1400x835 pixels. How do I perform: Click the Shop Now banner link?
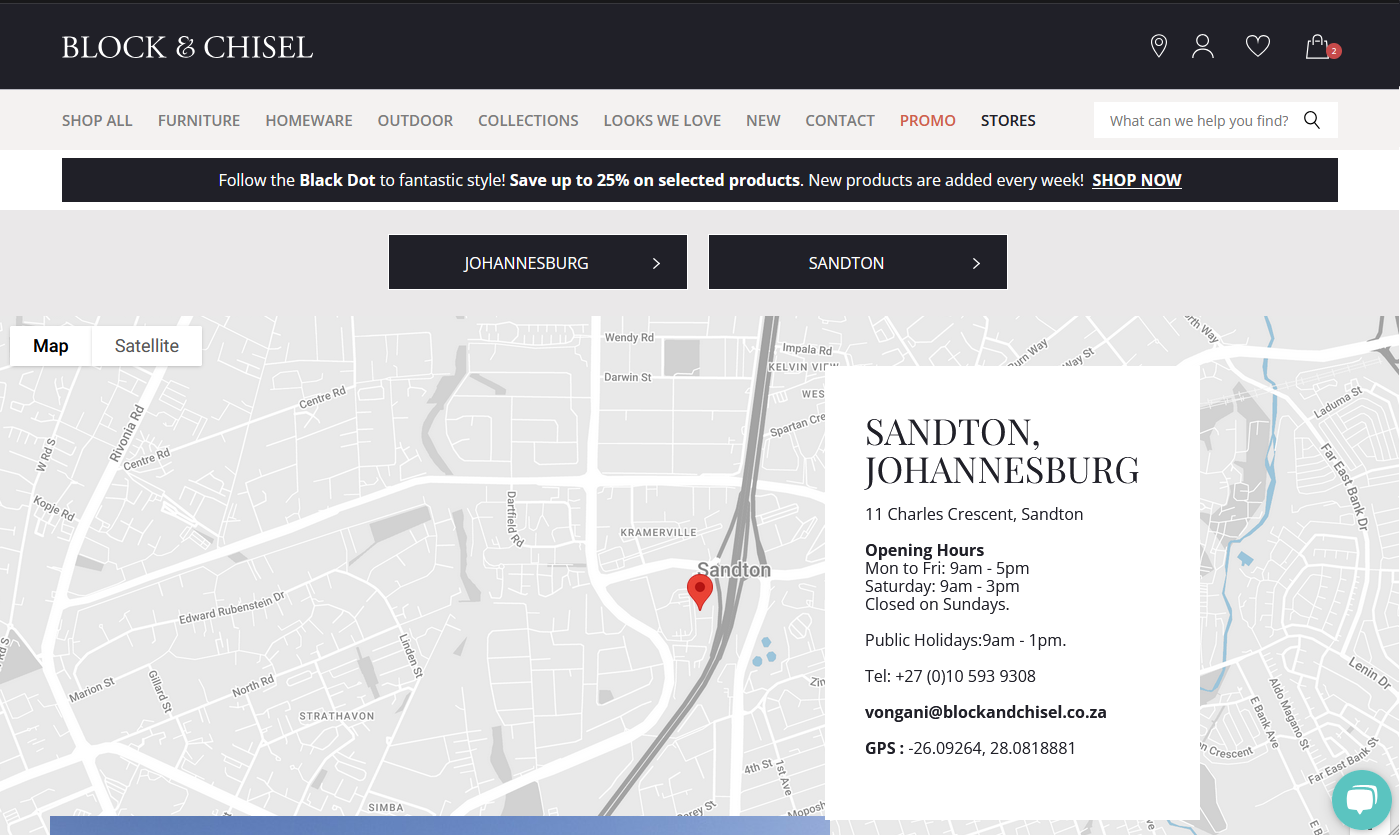click(1136, 180)
